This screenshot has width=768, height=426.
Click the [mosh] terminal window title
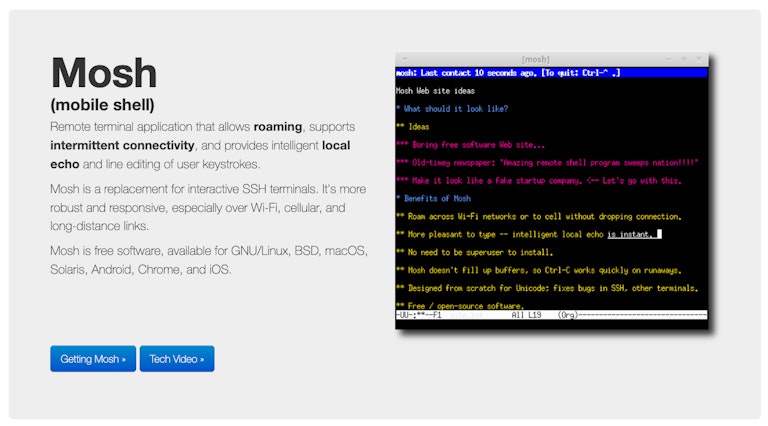pos(535,59)
